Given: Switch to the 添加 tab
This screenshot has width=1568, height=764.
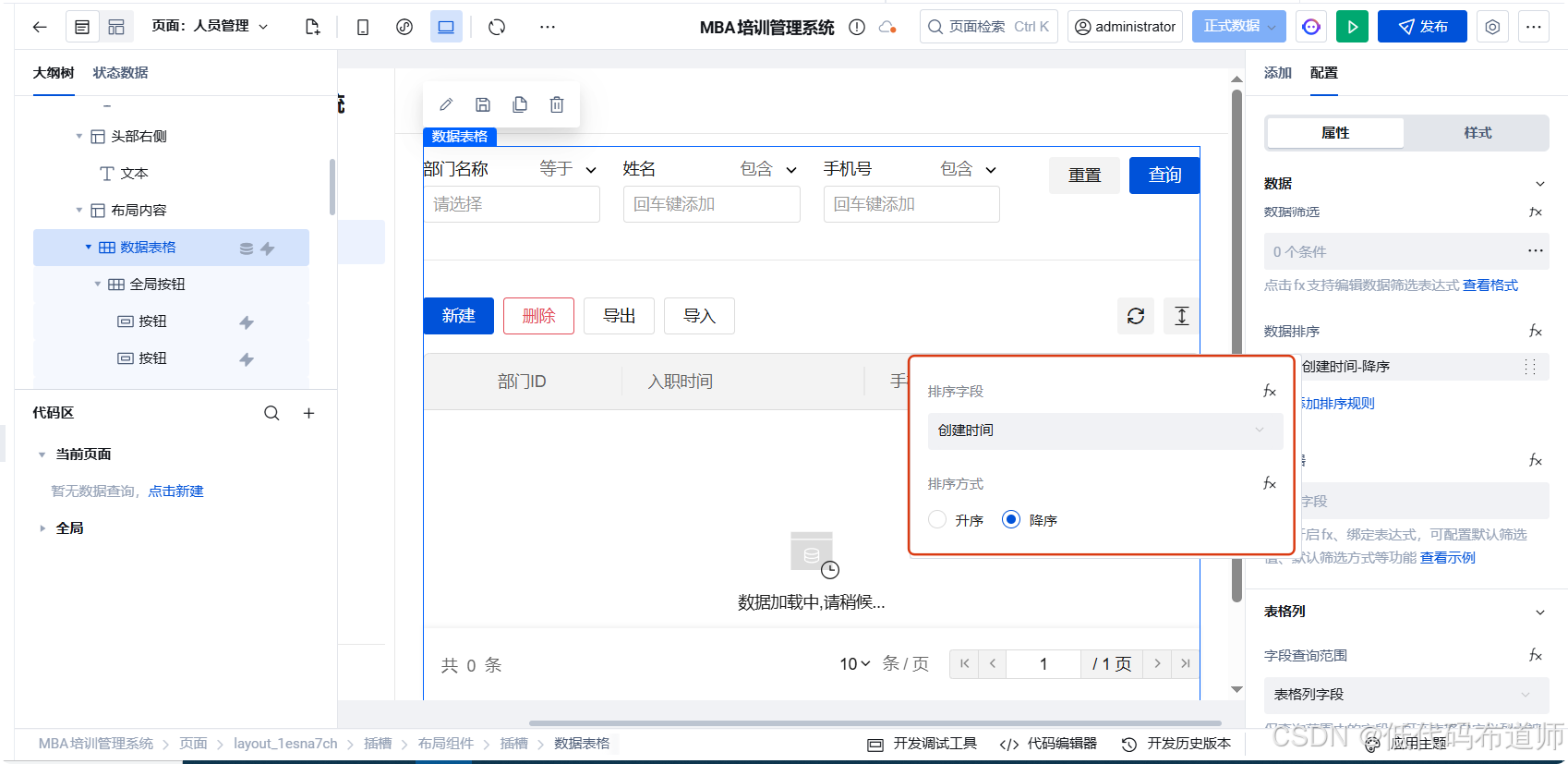Looking at the screenshot, I should (1278, 72).
